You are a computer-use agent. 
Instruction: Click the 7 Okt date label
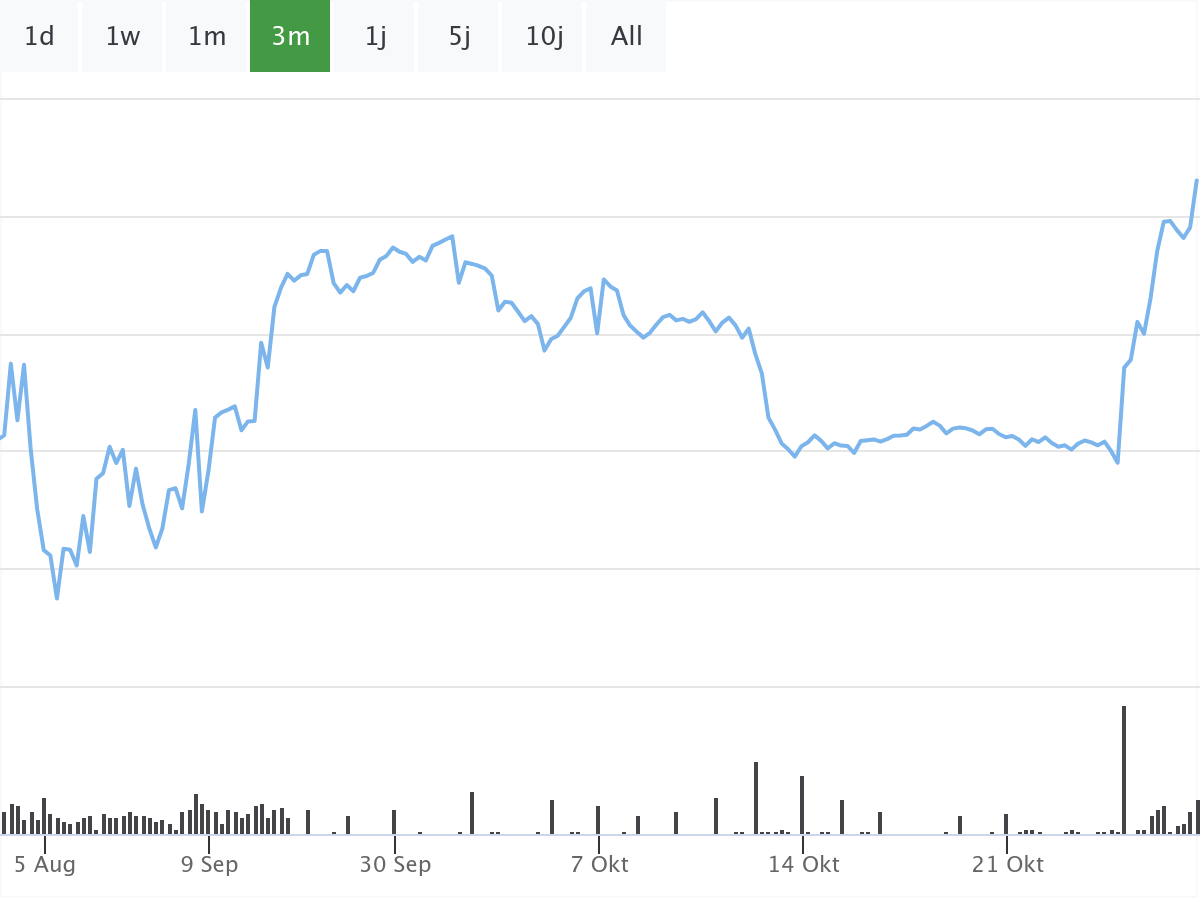click(x=599, y=864)
